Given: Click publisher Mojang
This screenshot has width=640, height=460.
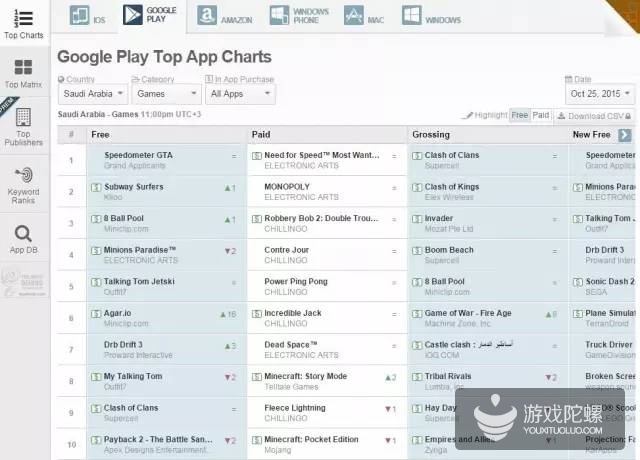Looking at the screenshot, I should click(278, 450).
